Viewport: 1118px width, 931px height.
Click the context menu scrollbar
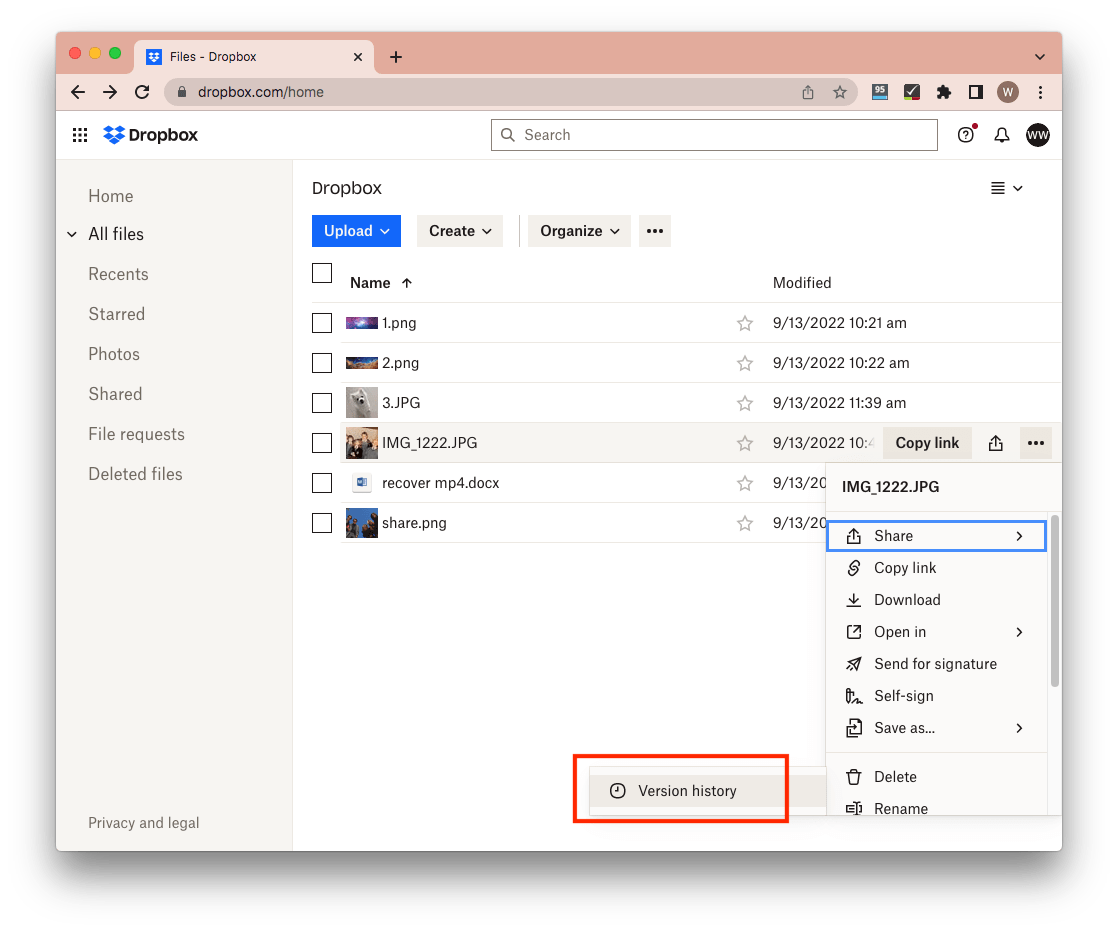1055,601
